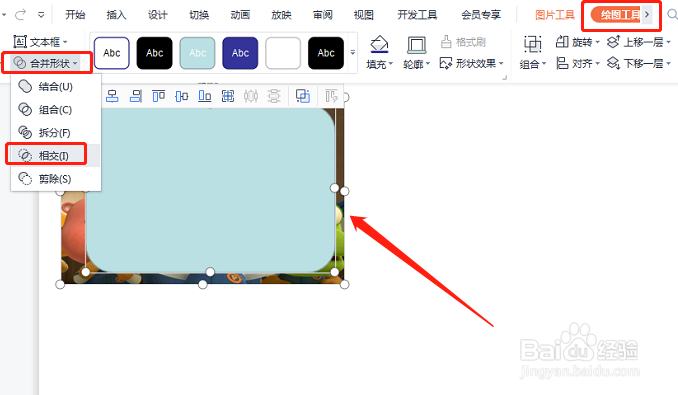Viewport: 678px width, 395px height.
Task: Open the 开发工具 tab
Action: tap(417, 15)
